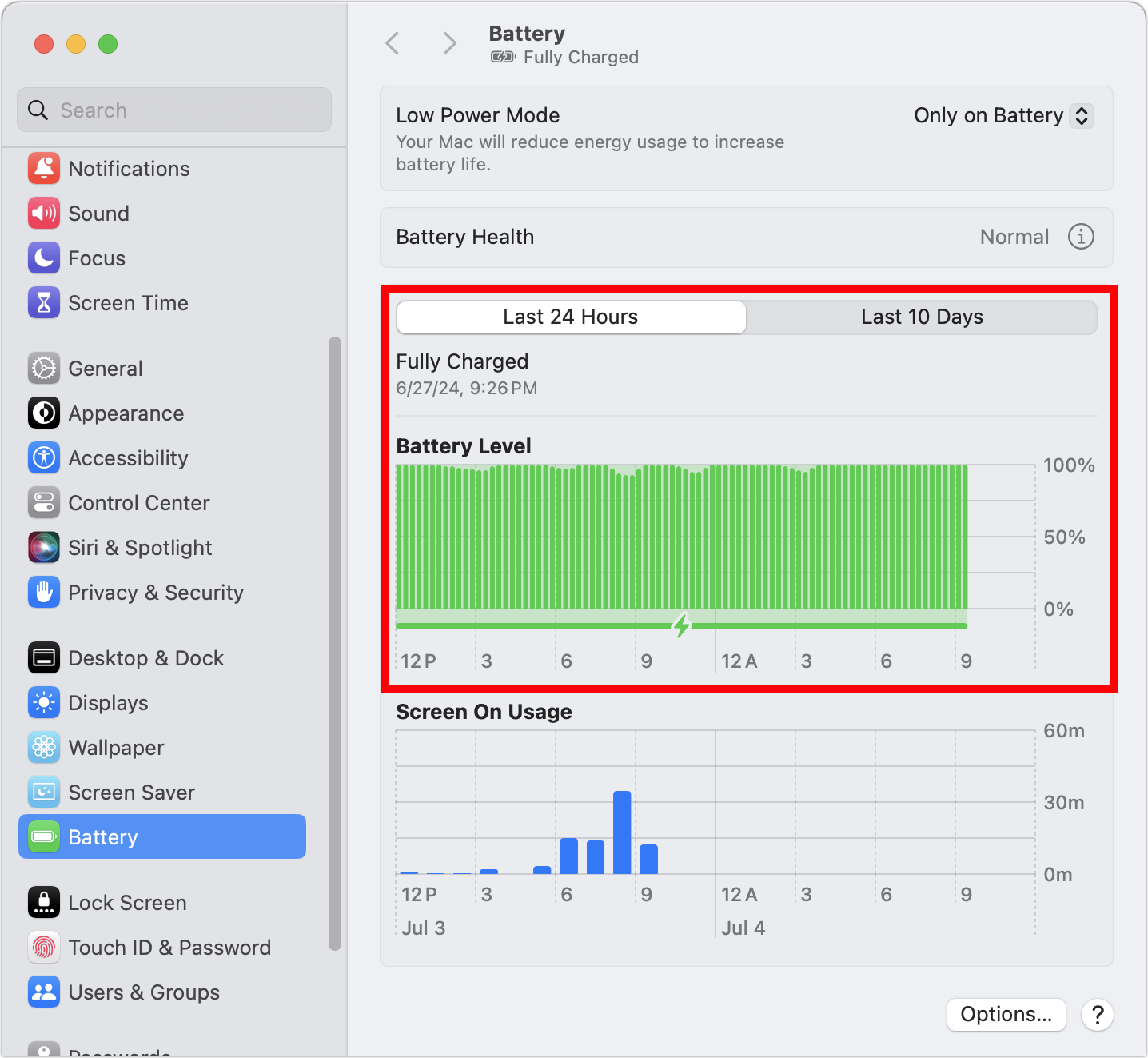Click into the Search field
This screenshot has width=1148, height=1058.
(x=174, y=110)
